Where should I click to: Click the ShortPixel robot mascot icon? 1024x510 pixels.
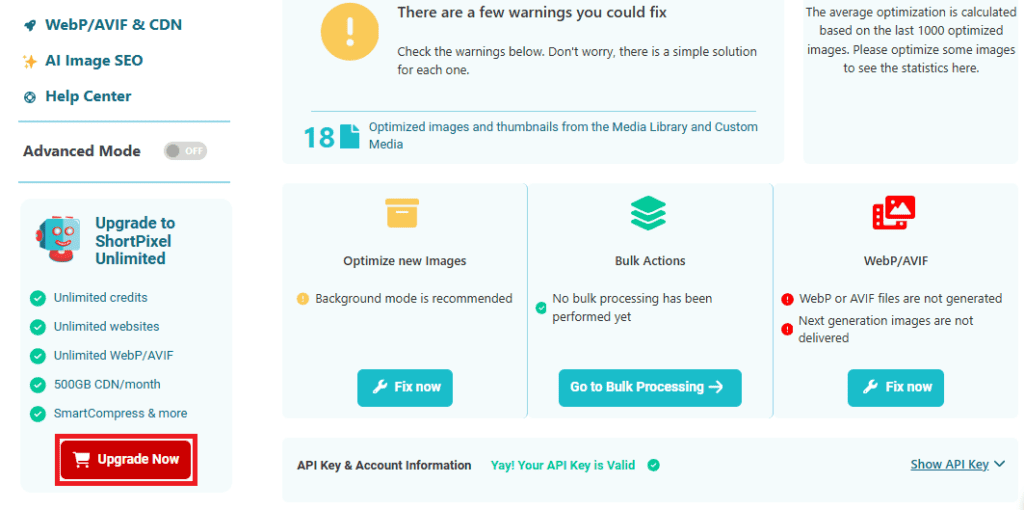57,240
